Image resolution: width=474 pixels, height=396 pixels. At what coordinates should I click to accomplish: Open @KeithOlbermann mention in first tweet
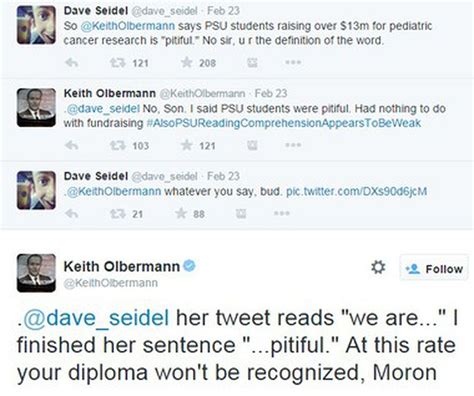[128, 26]
